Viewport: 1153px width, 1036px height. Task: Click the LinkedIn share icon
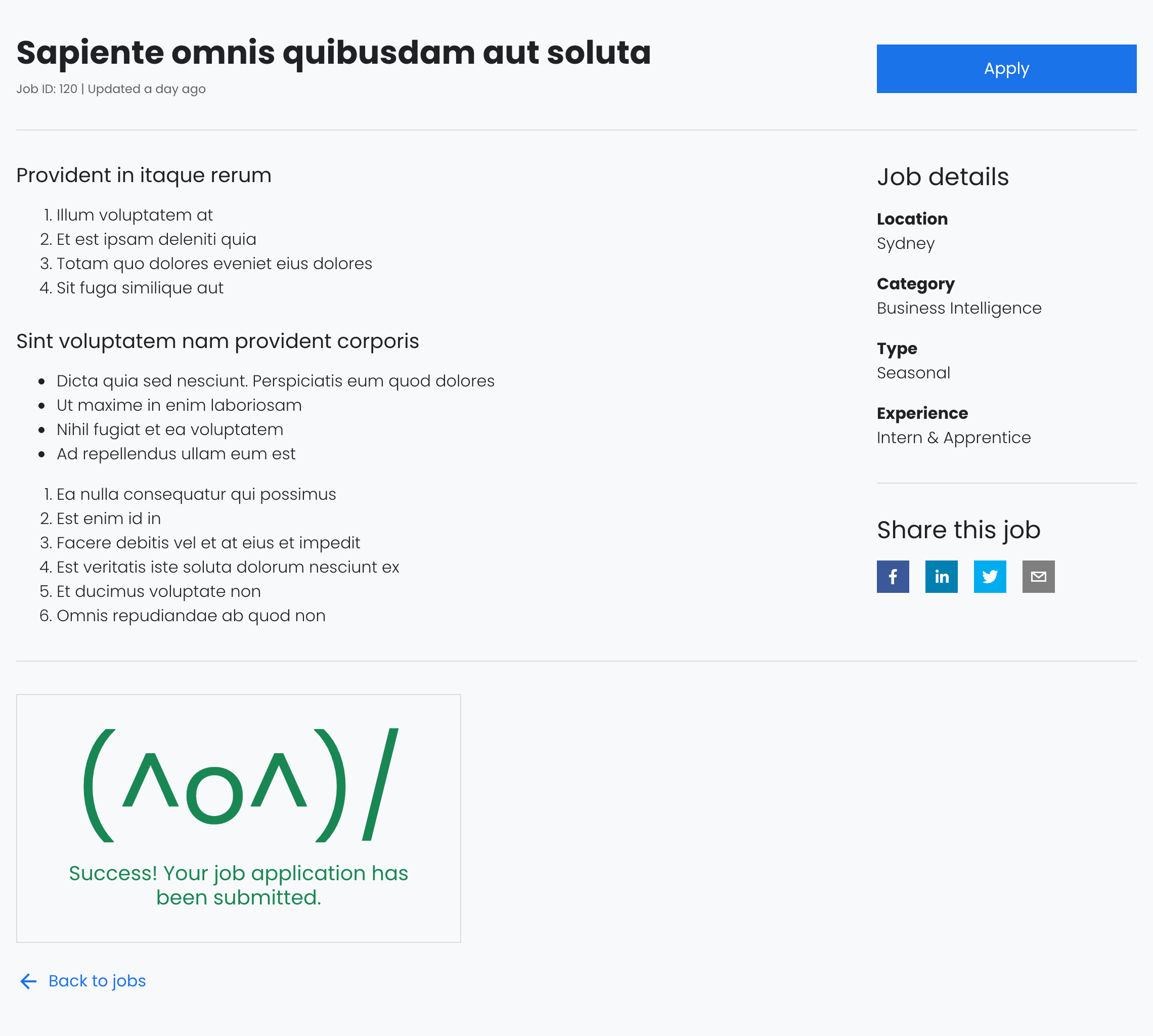tap(941, 576)
